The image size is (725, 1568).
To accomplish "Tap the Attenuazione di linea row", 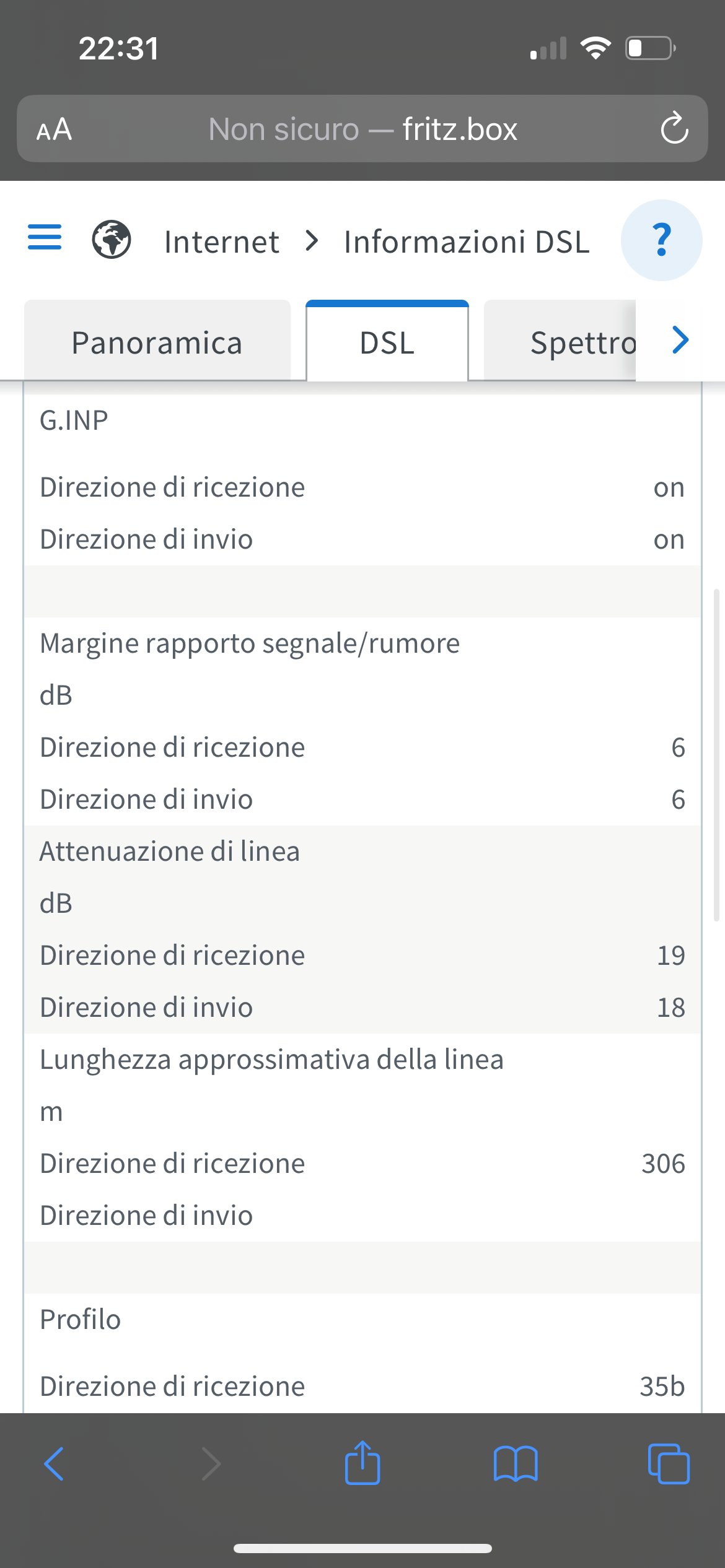I will (362, 852).
